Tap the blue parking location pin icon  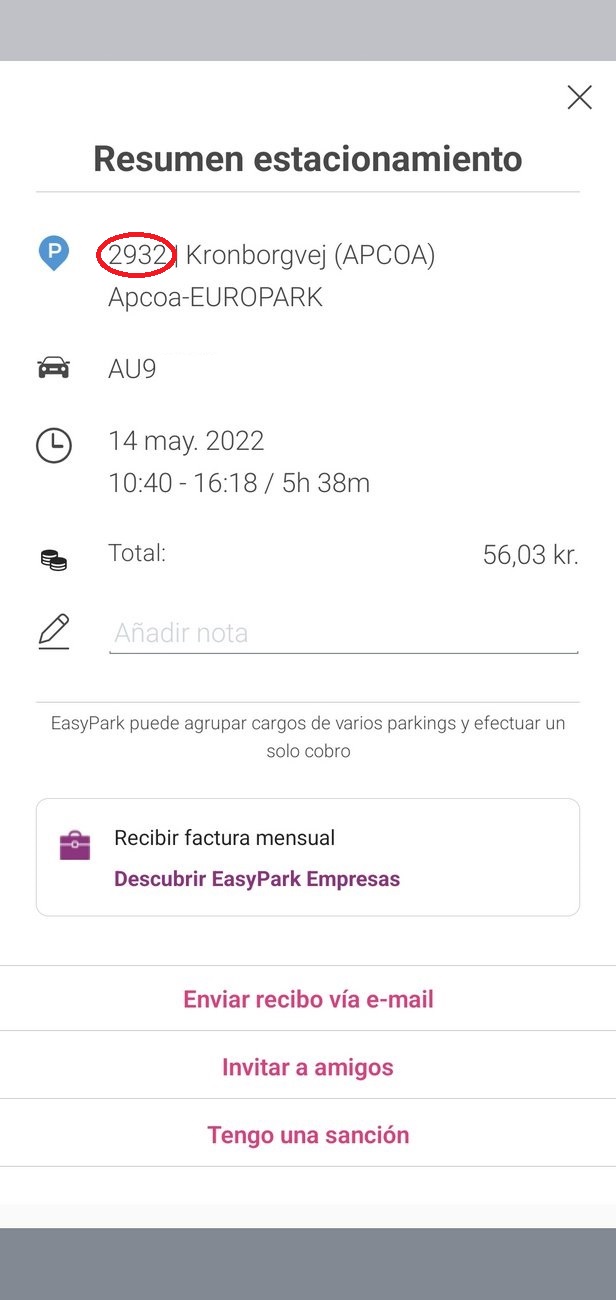pos(54,253)
